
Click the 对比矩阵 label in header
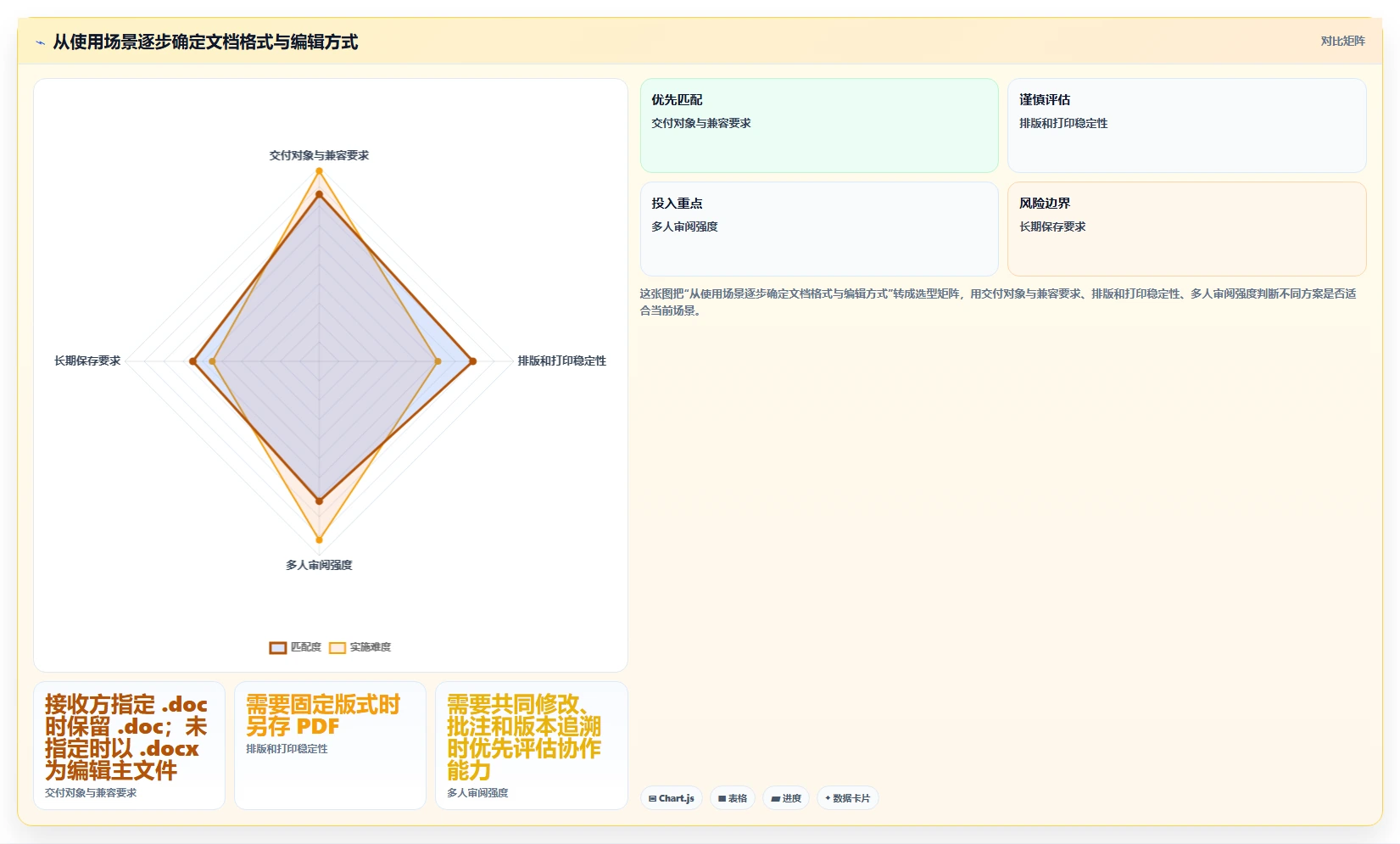[1342, 41]
